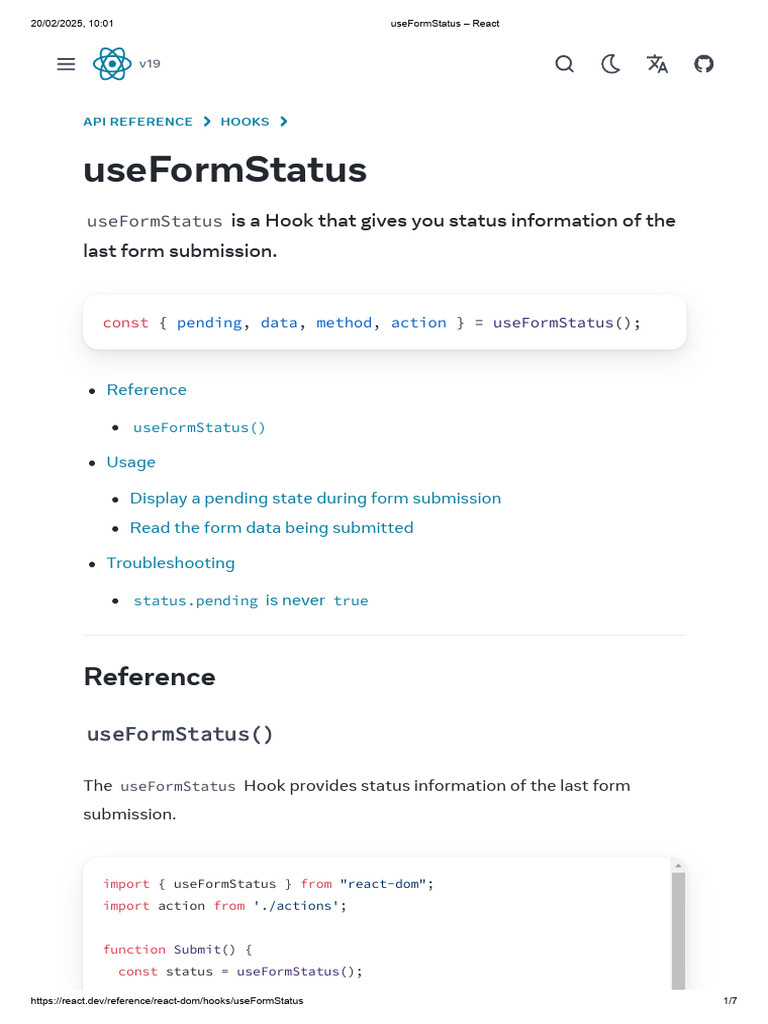Open the hamburger navigation menu
The width and height of the screenshot is (768, 1024).
[66, 64]
